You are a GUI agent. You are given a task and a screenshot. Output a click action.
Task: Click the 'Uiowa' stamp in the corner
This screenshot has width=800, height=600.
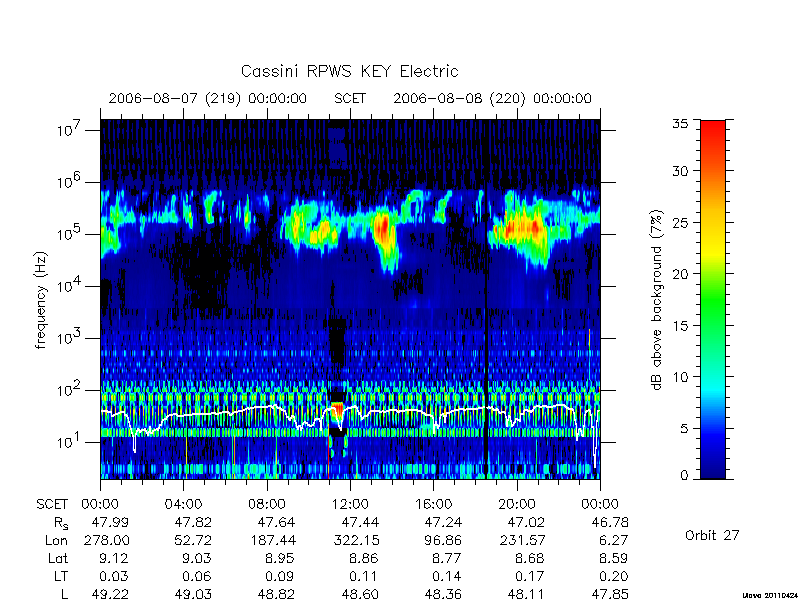(770, 595)
